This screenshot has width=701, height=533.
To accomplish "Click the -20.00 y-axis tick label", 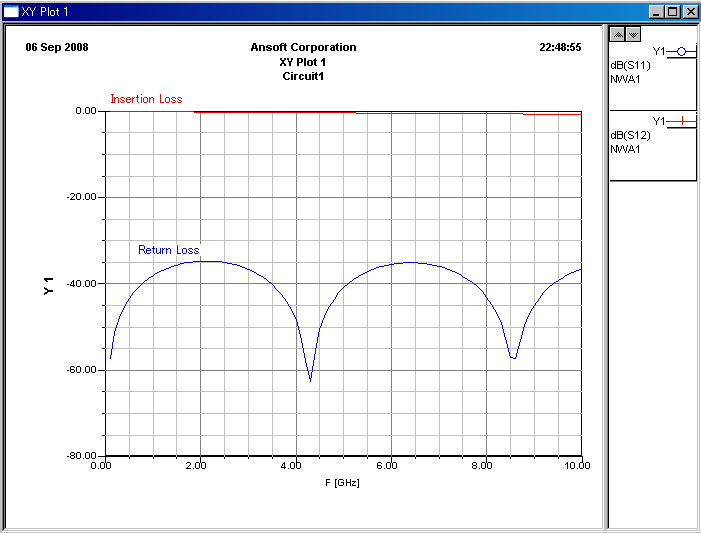I will click(81, 197).
